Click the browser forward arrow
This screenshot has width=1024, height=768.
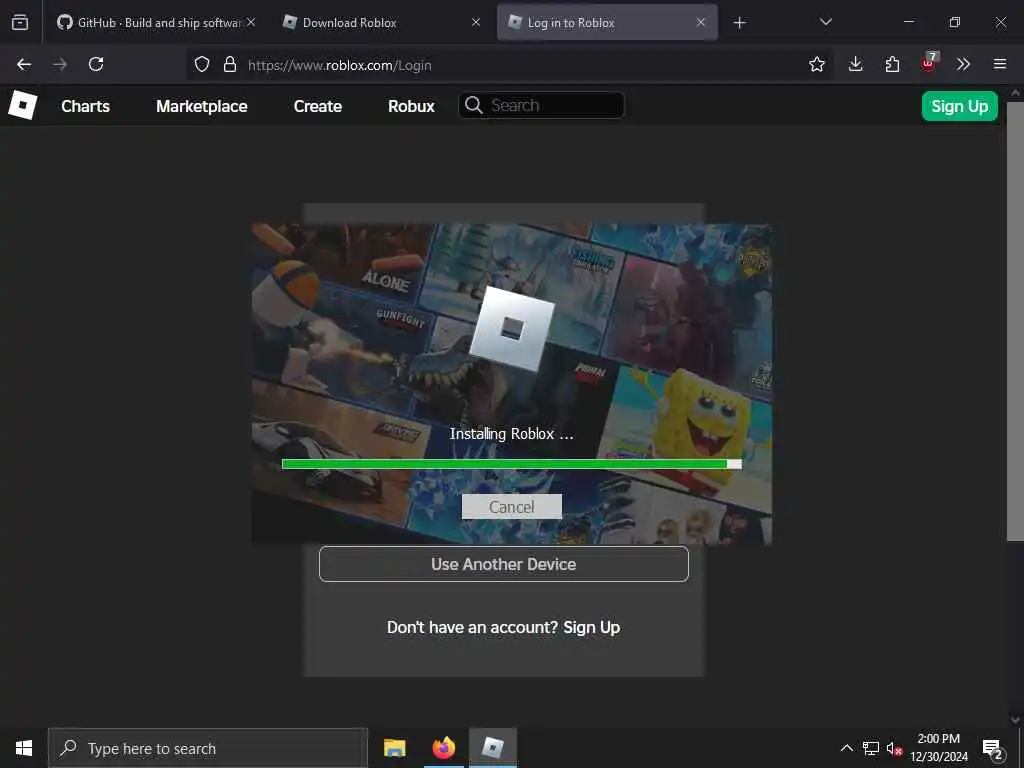pos(60,64)
